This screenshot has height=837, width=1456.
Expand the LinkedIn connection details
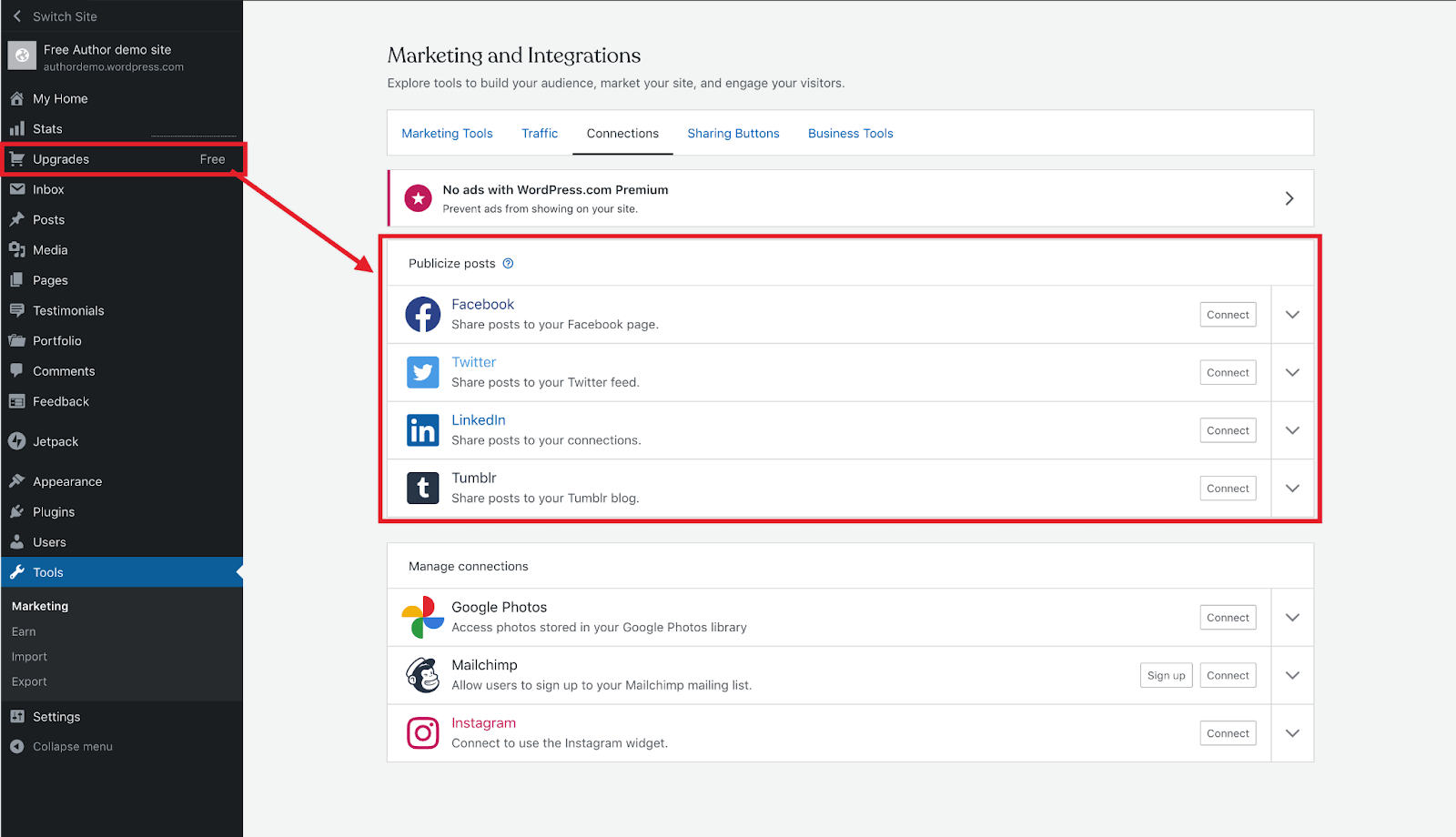1292,430
